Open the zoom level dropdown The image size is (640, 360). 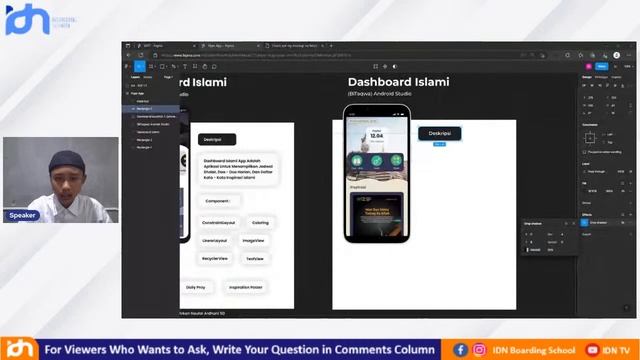click(x=628, y=67)
